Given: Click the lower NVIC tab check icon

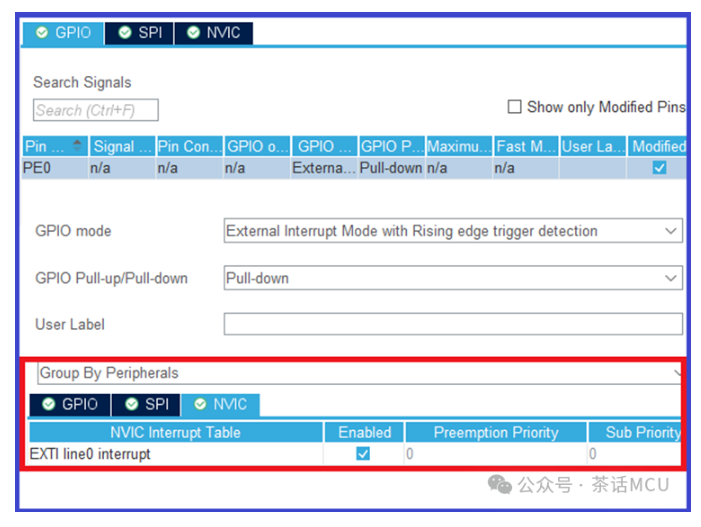Looking at the screenshot, I should 201,404.
